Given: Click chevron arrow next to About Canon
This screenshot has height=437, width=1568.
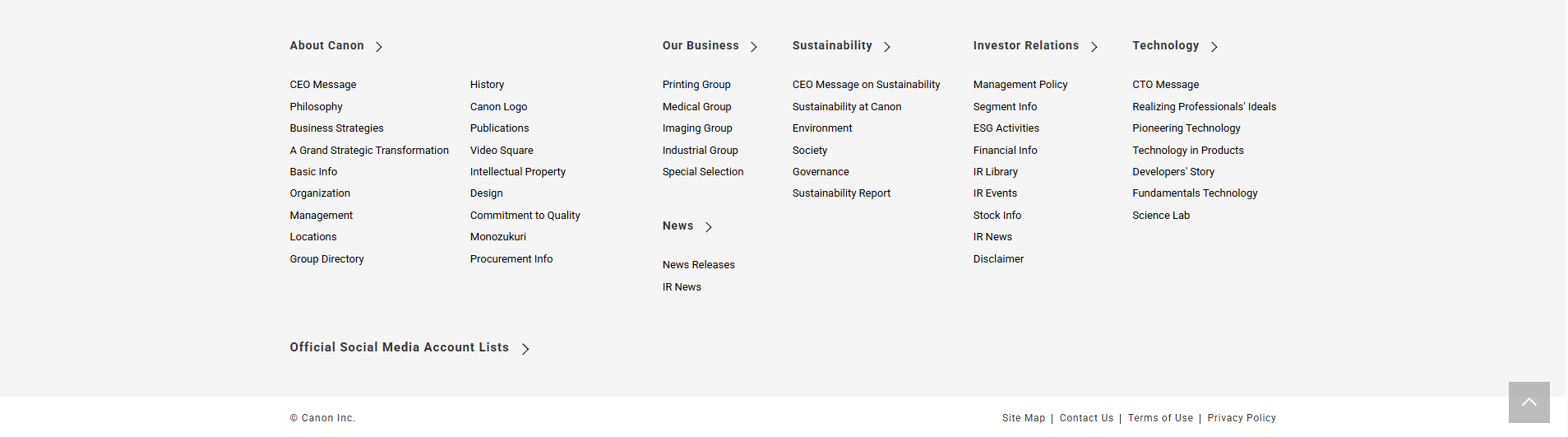Looking at the screenshot, I should point(379,47).
